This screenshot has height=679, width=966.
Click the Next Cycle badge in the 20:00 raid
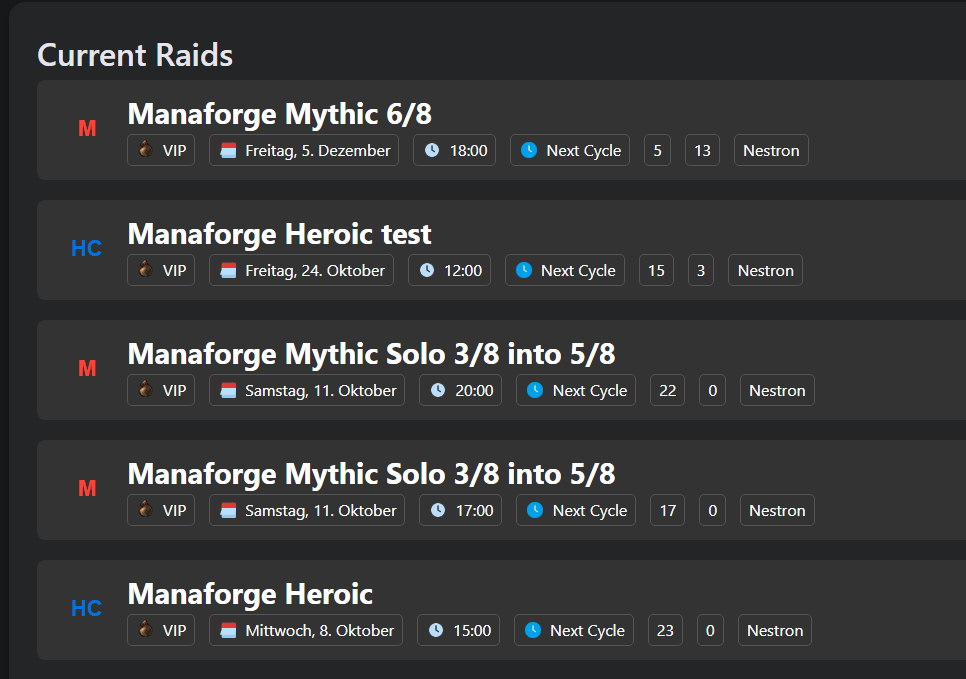(x=576, y=390)
